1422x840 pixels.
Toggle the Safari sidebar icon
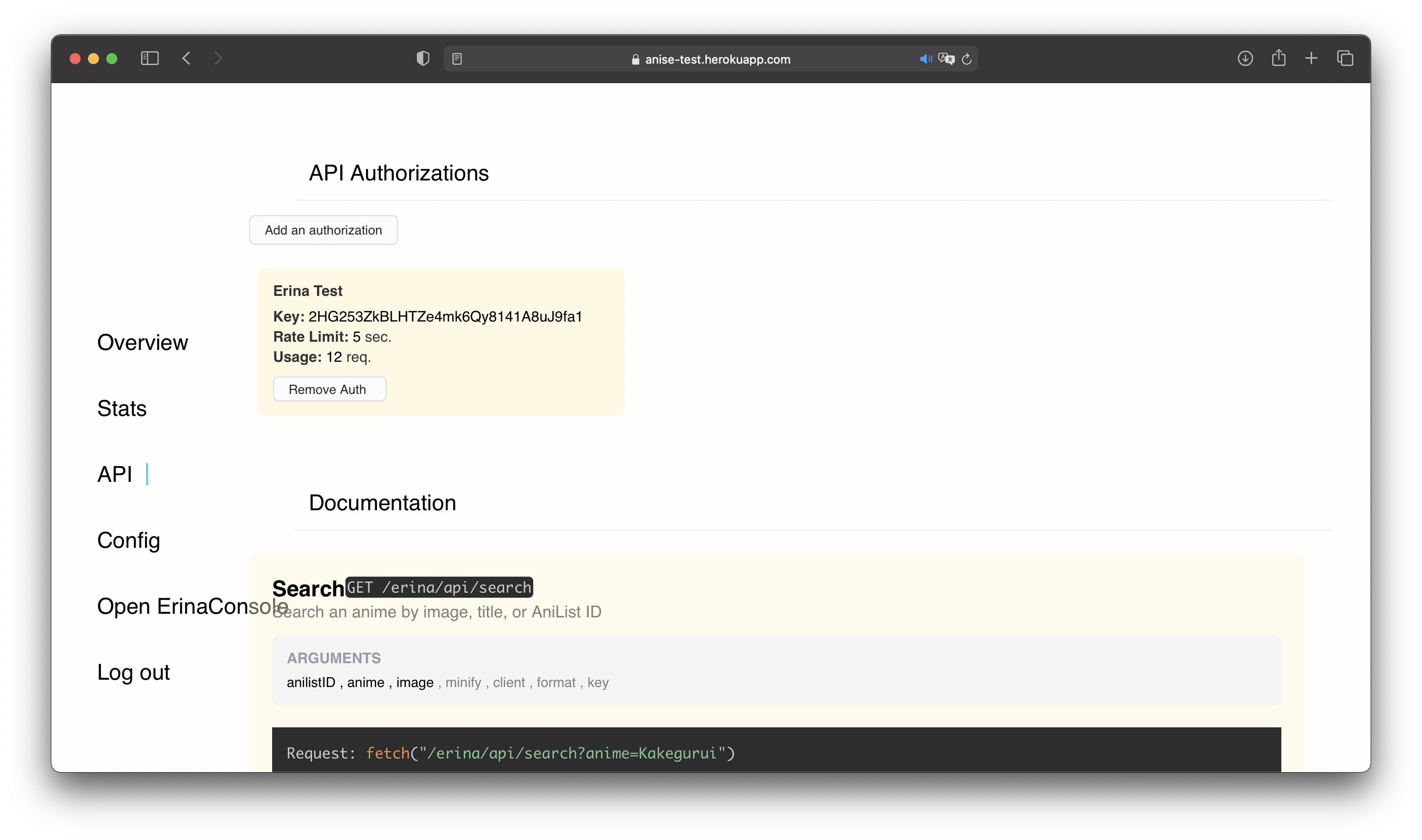coord(149,58)
